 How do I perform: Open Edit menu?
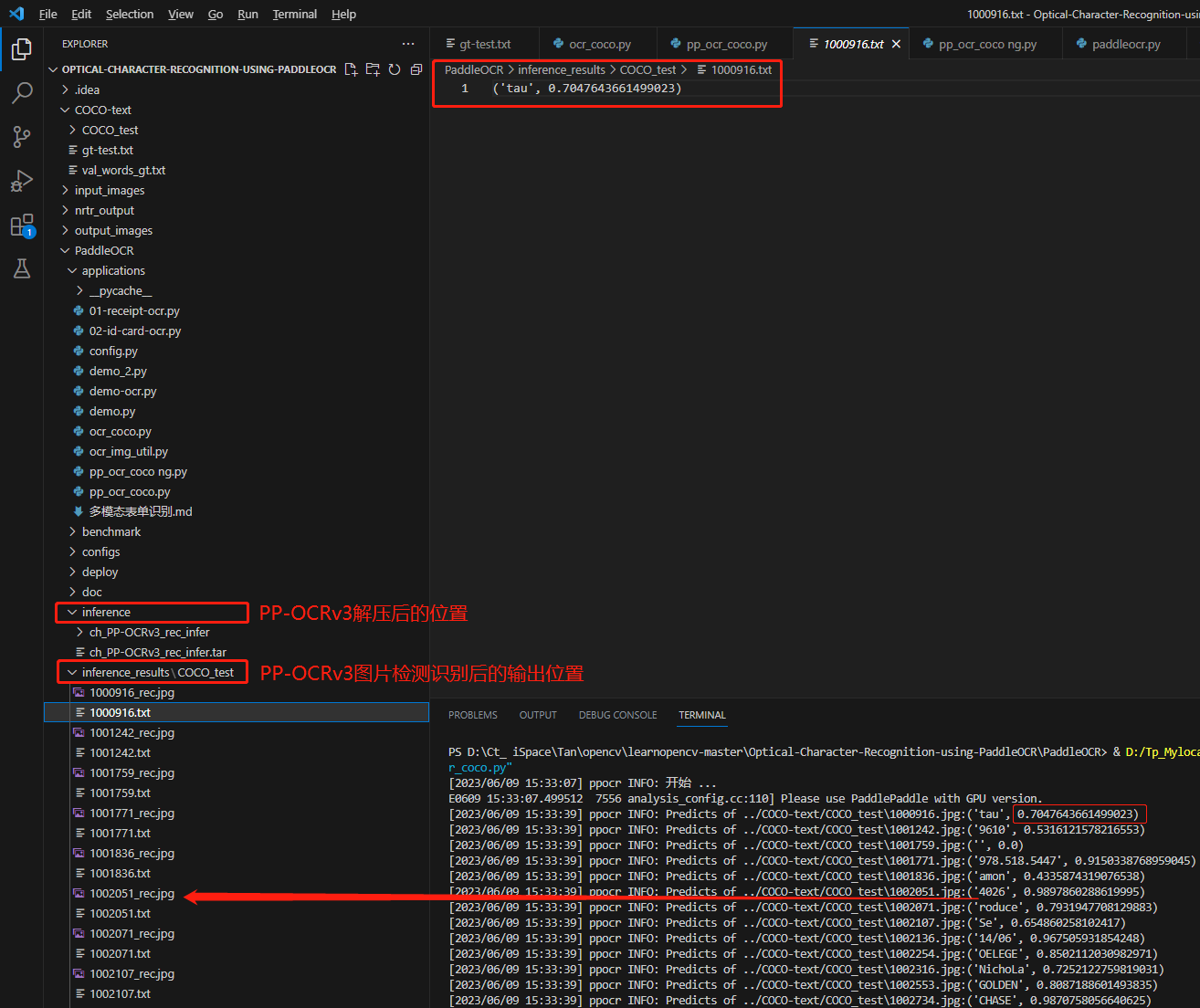(81, 14)
